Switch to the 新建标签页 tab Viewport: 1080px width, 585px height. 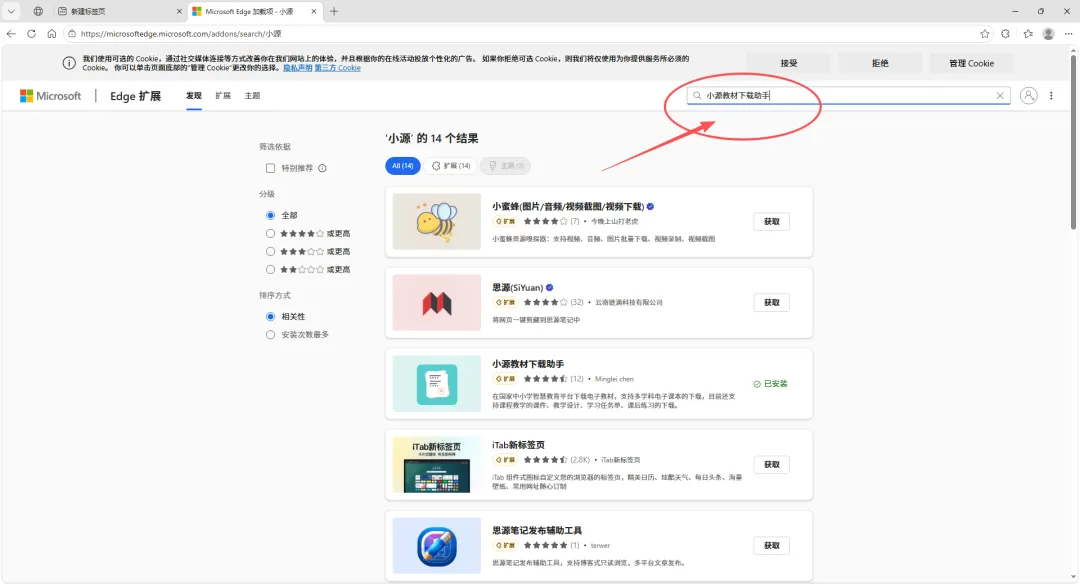[118, 11]
